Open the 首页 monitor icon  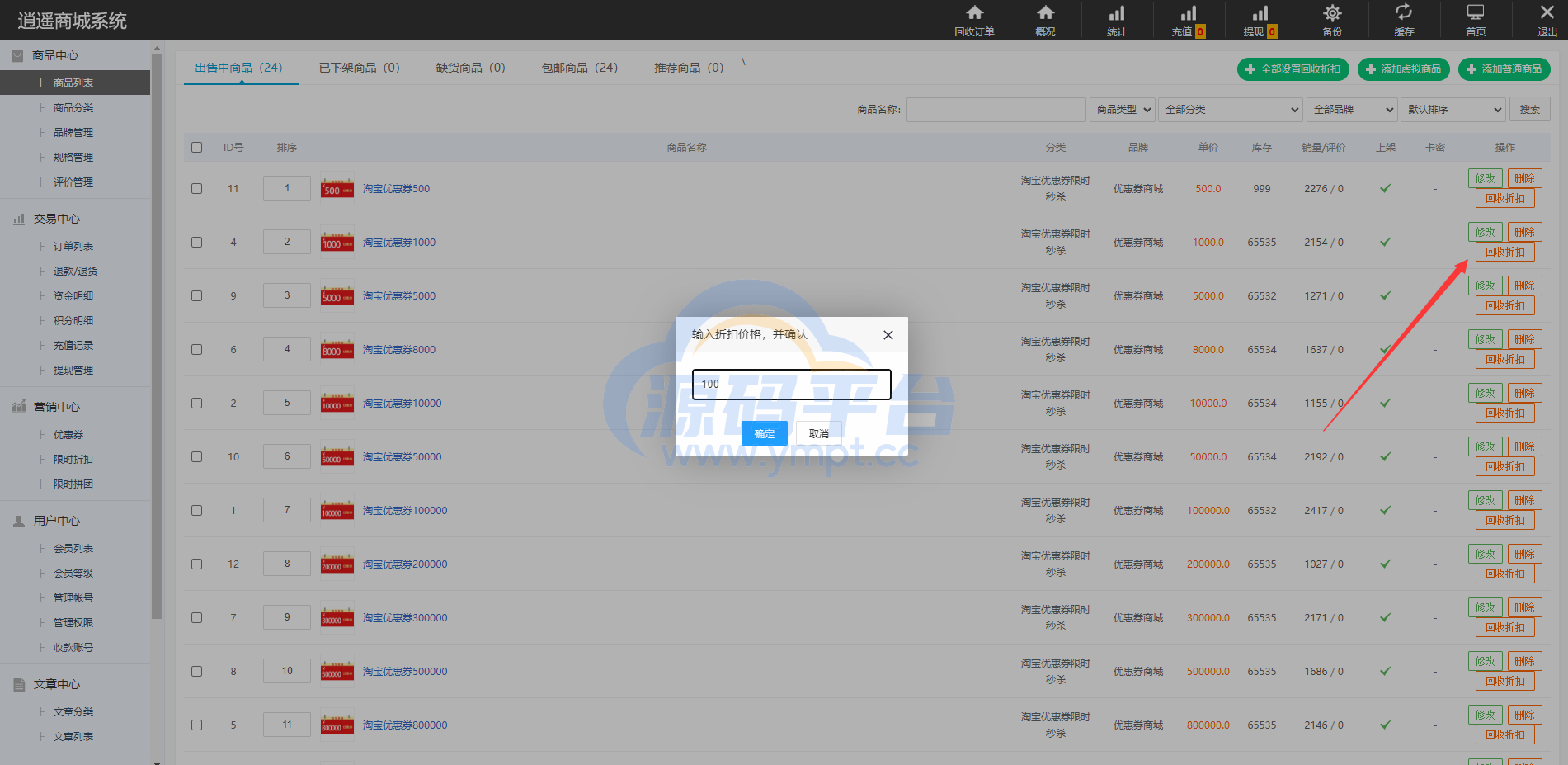(x=1476, y=12)
